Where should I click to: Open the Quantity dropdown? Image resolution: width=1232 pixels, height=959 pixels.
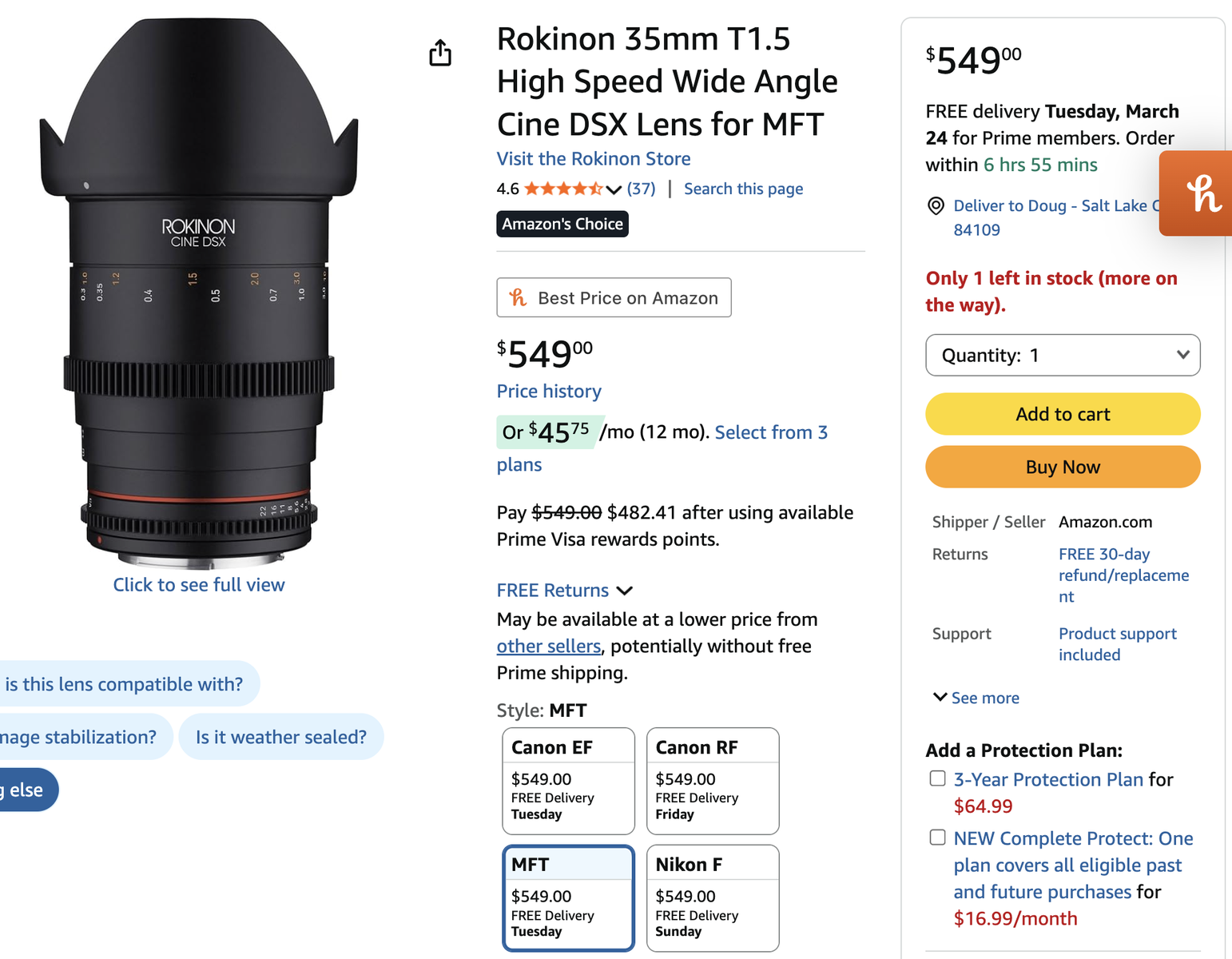pos(1063,356)
